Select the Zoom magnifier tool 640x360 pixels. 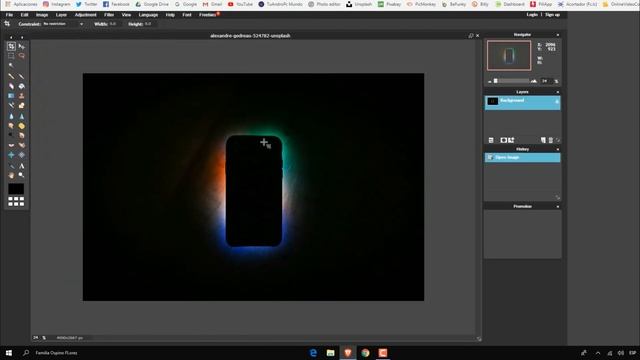tap(22, 175)
